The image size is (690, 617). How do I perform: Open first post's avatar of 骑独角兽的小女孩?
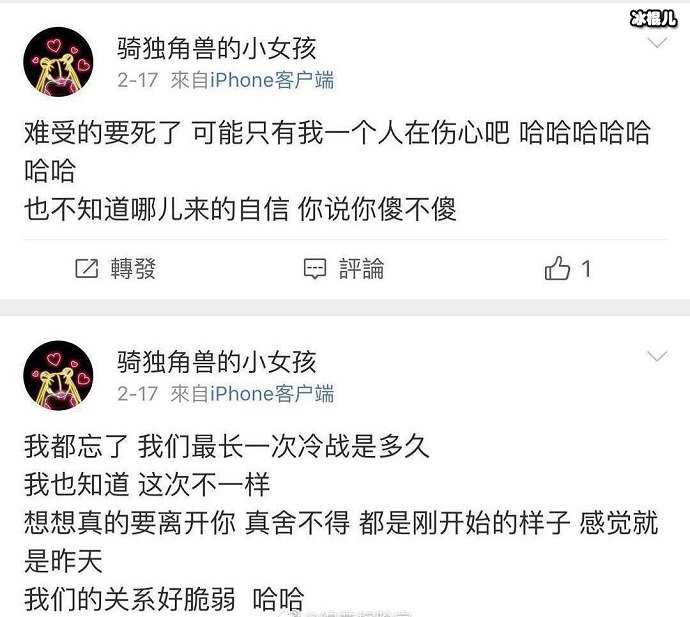pos(58,62)
